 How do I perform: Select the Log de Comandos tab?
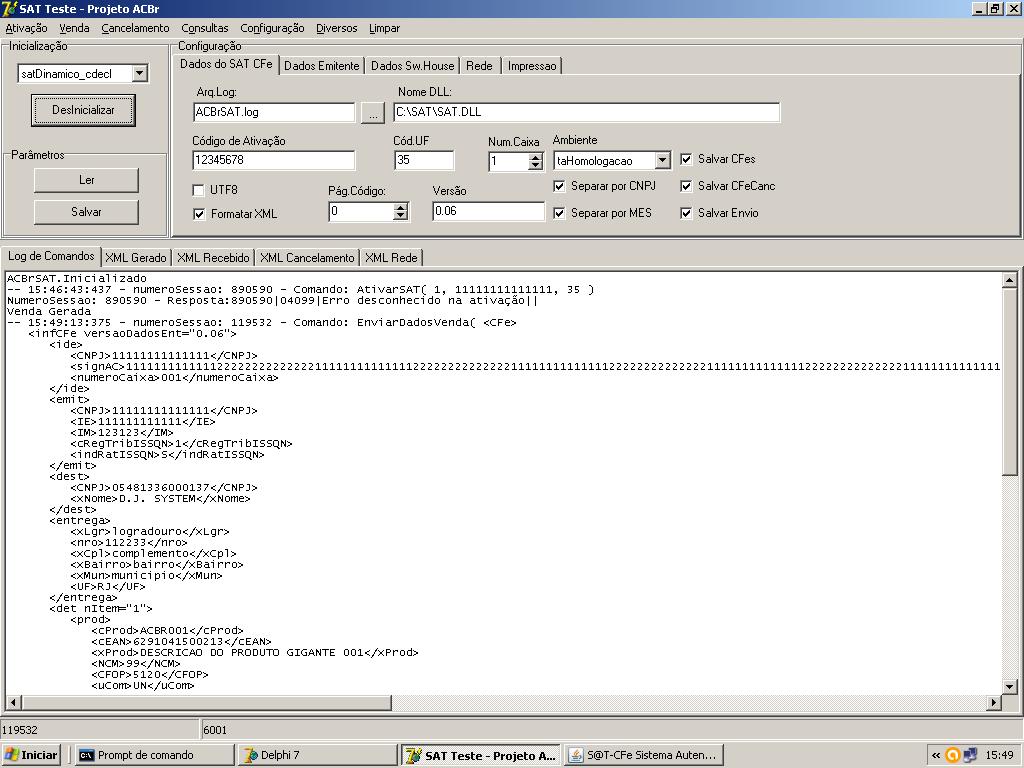tap(51, 256)
